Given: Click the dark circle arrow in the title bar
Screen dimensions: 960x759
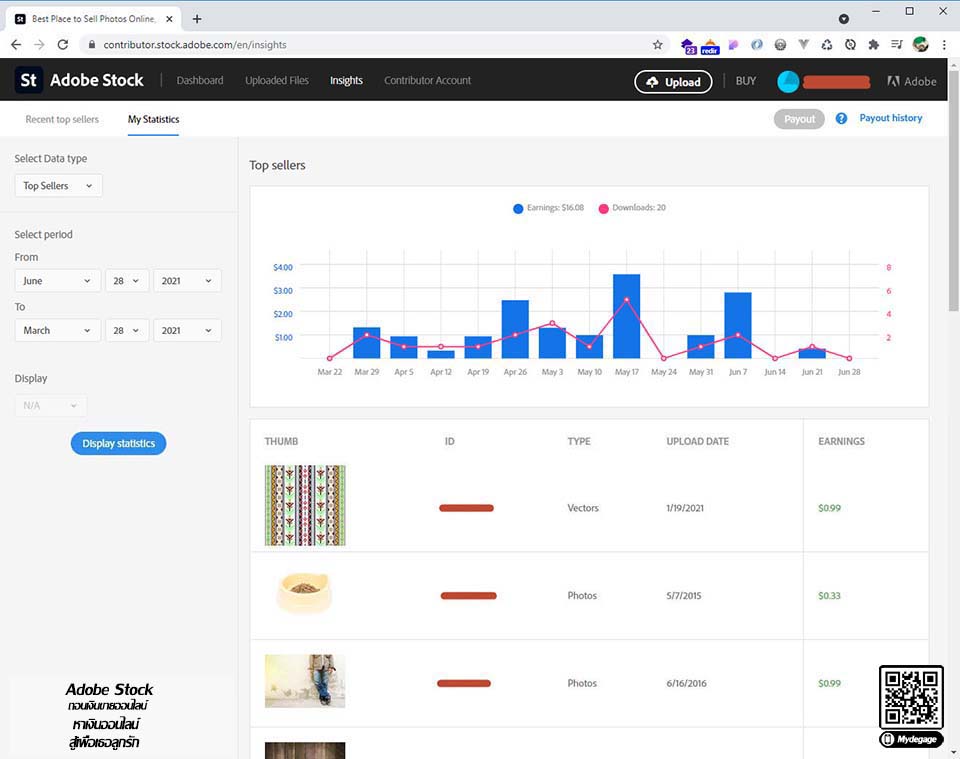Looking at the screenshot, I should point(844,19).
